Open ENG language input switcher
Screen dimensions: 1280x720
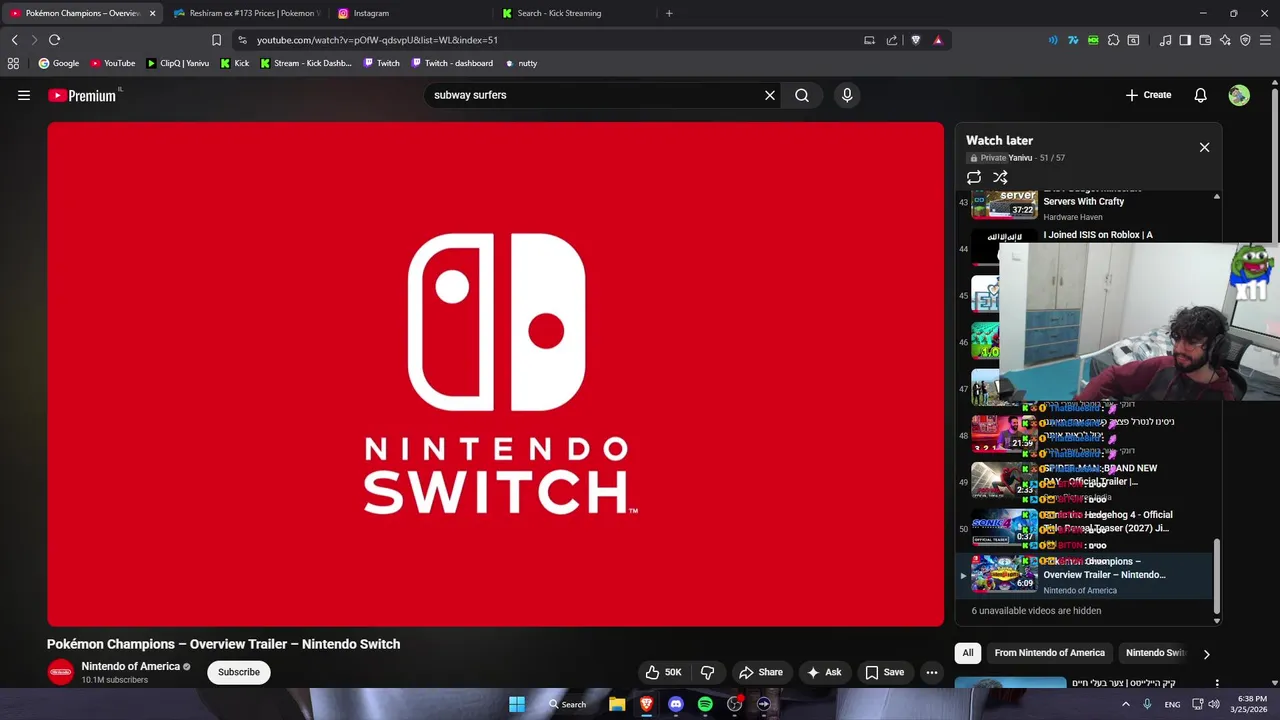(1172, 704)
